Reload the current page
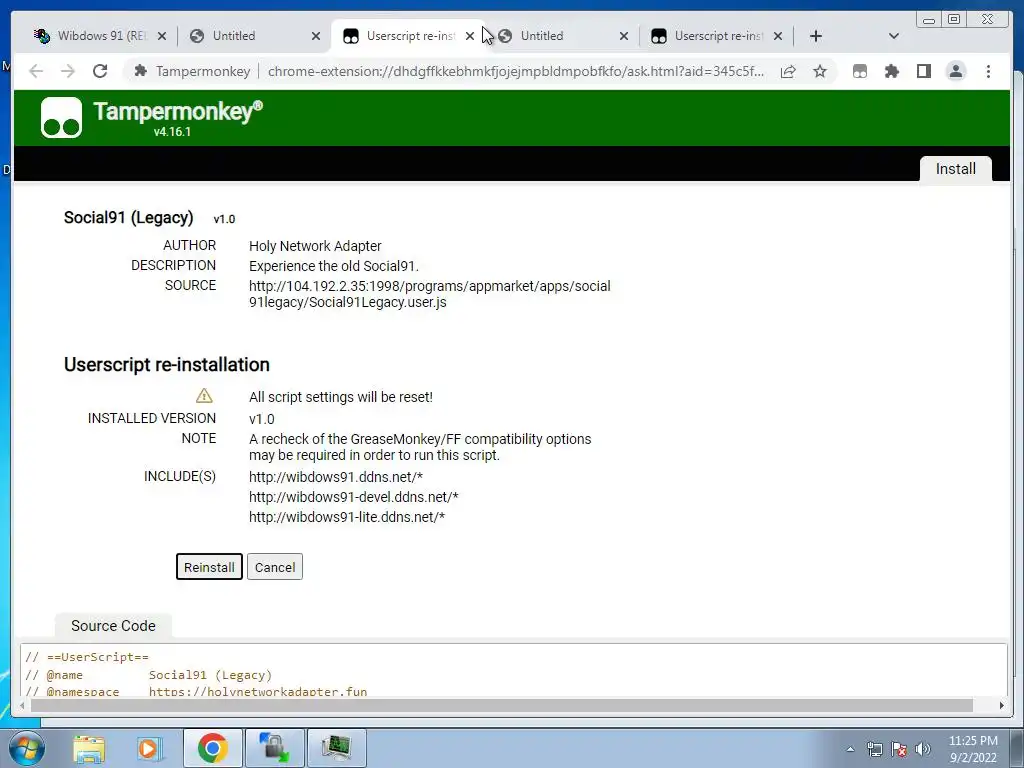The width and height of the screenshot is (1024, 768). [x=100, y=71]
